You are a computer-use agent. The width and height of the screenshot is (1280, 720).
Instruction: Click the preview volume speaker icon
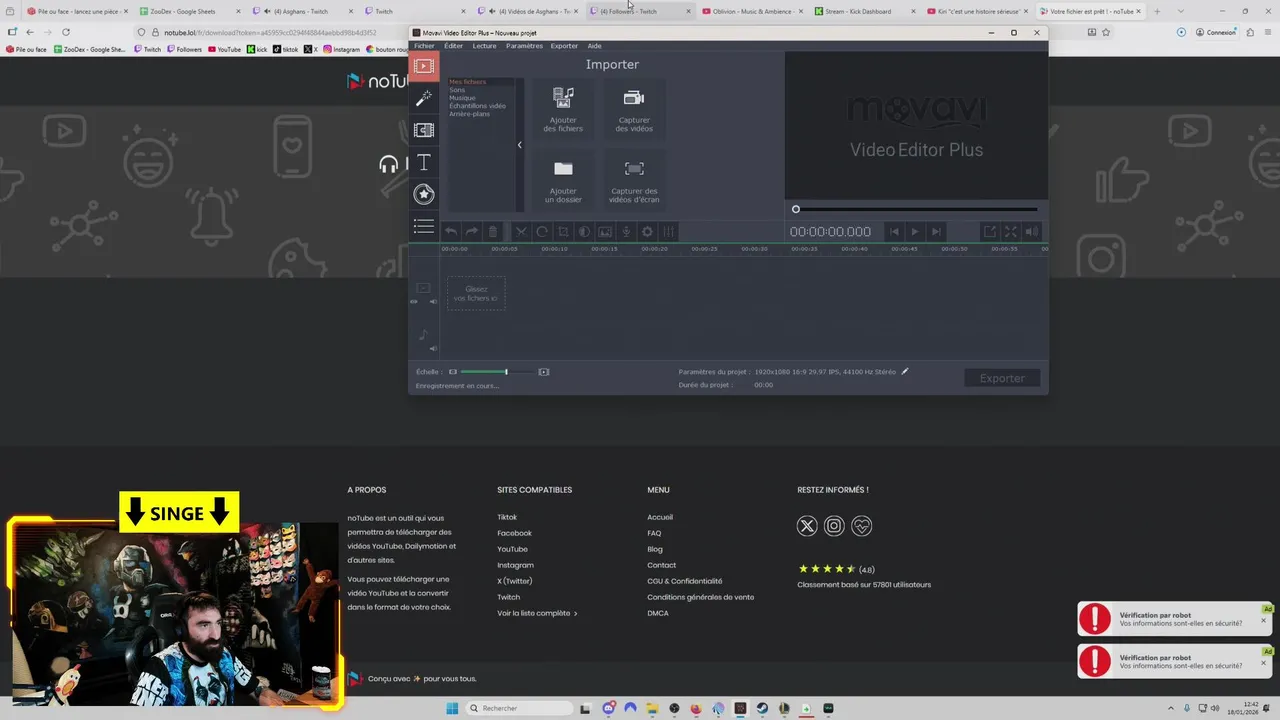(1032, 232)
